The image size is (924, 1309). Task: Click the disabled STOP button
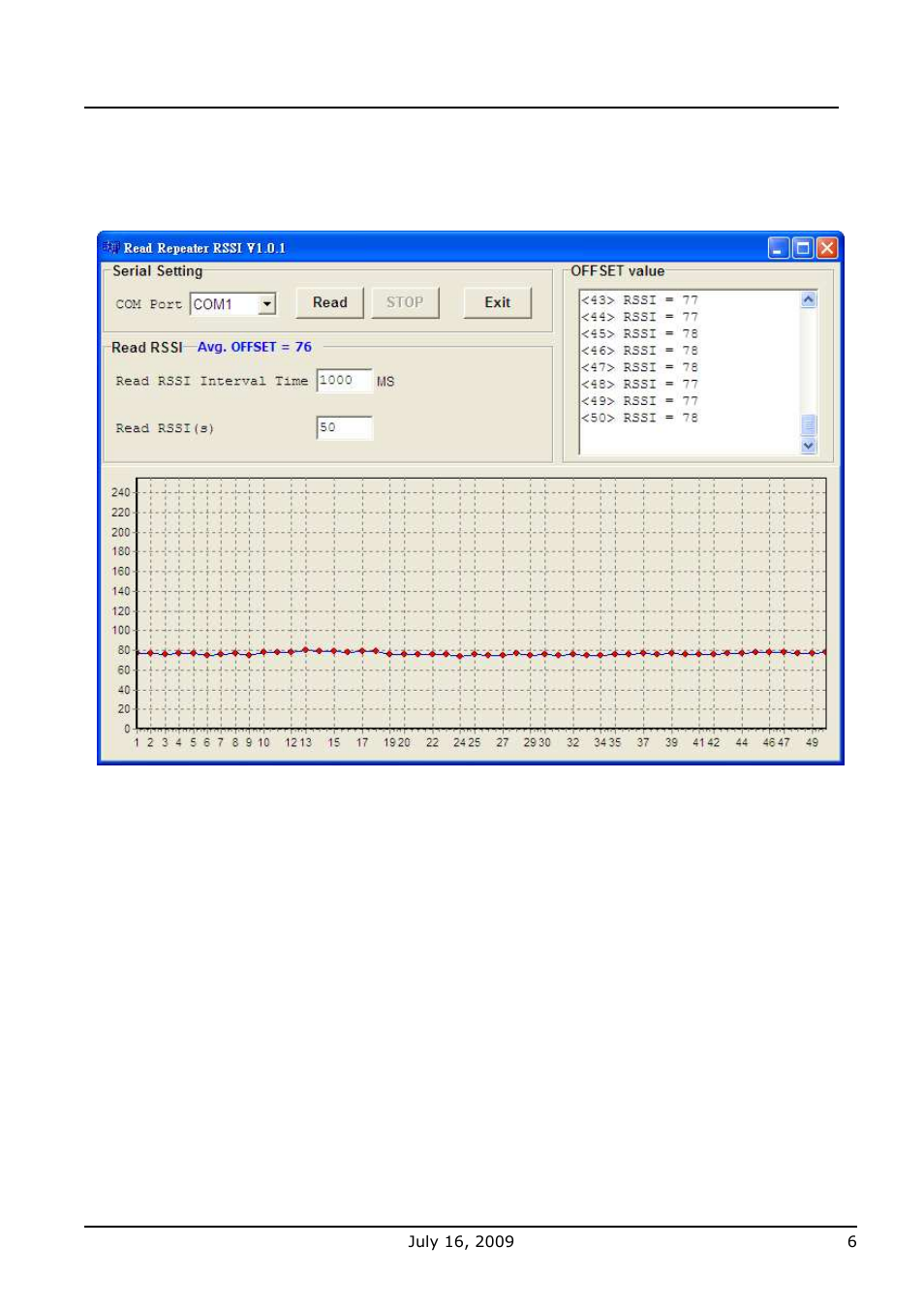click(x=405, y=302)
